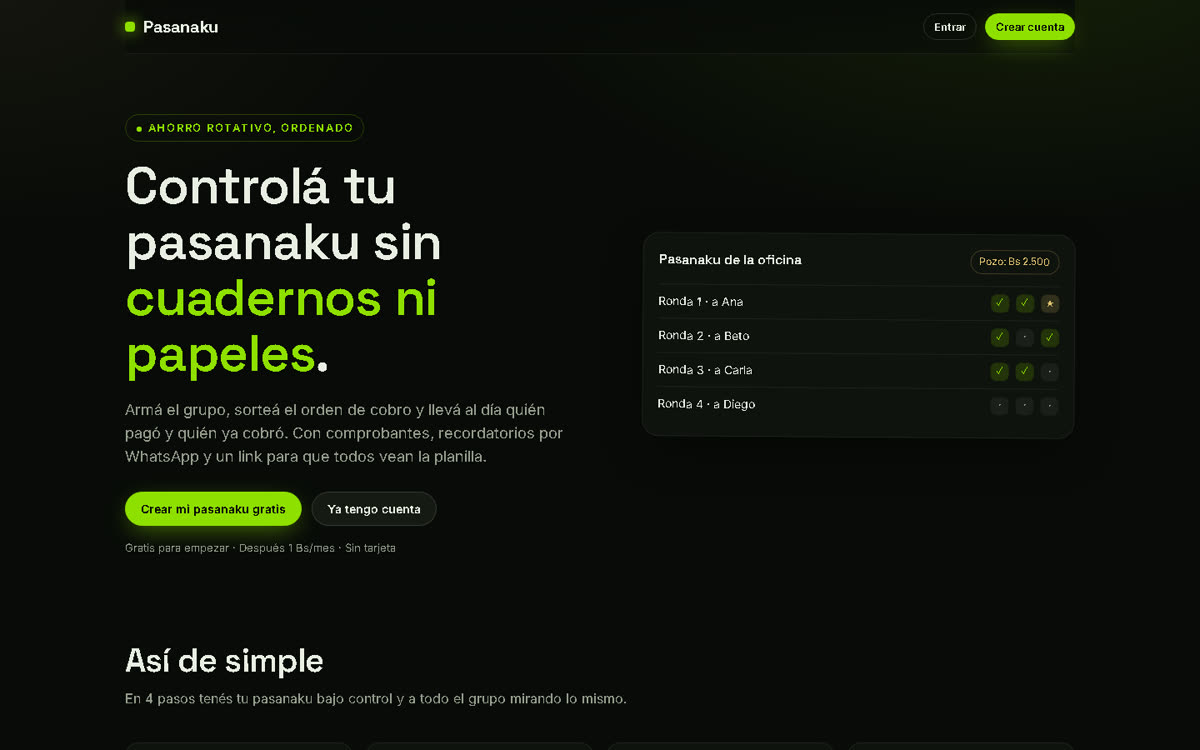1200x750 pixels.
Task: Click the star icon in Ronda 1 row
Action: pyautogui.click(x=1049, y=303)
